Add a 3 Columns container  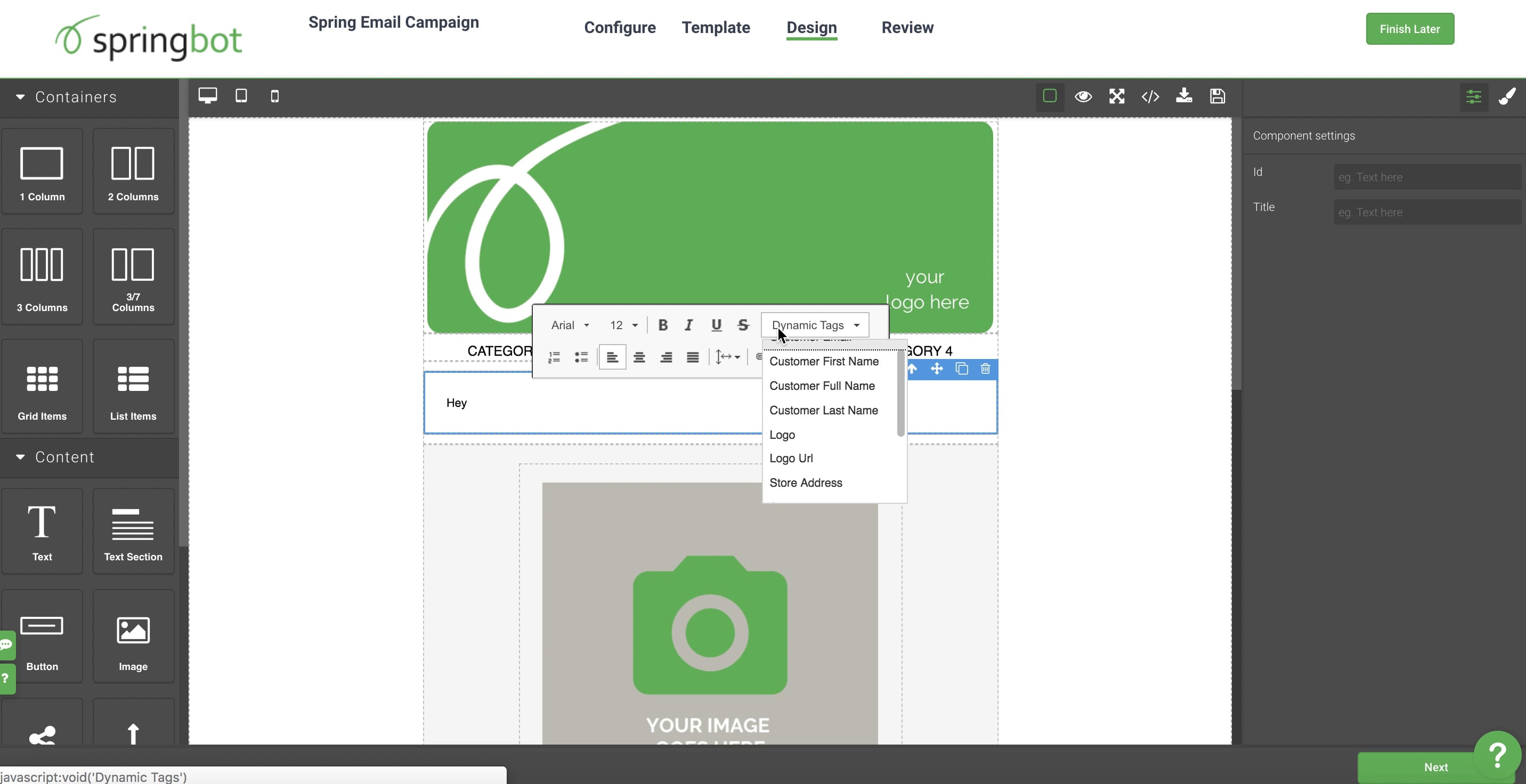point(42,276)
